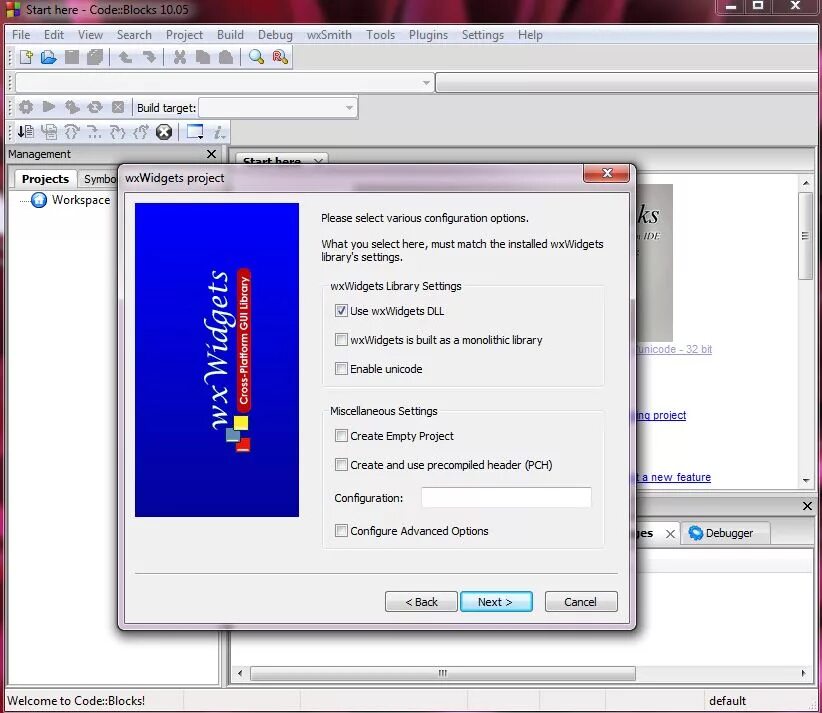
Task: Click the Copy toolbar icon
Action: (202, 57)
